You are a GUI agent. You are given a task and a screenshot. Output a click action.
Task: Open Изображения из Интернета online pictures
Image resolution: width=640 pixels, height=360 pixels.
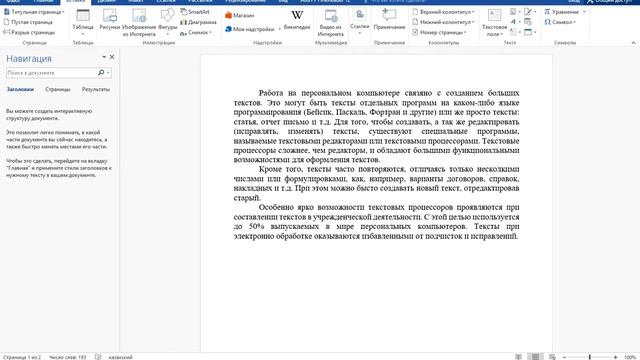point(139,23)
